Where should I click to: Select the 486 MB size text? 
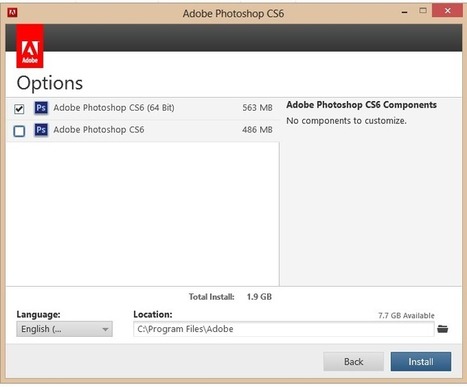click(x=257, y=129)
